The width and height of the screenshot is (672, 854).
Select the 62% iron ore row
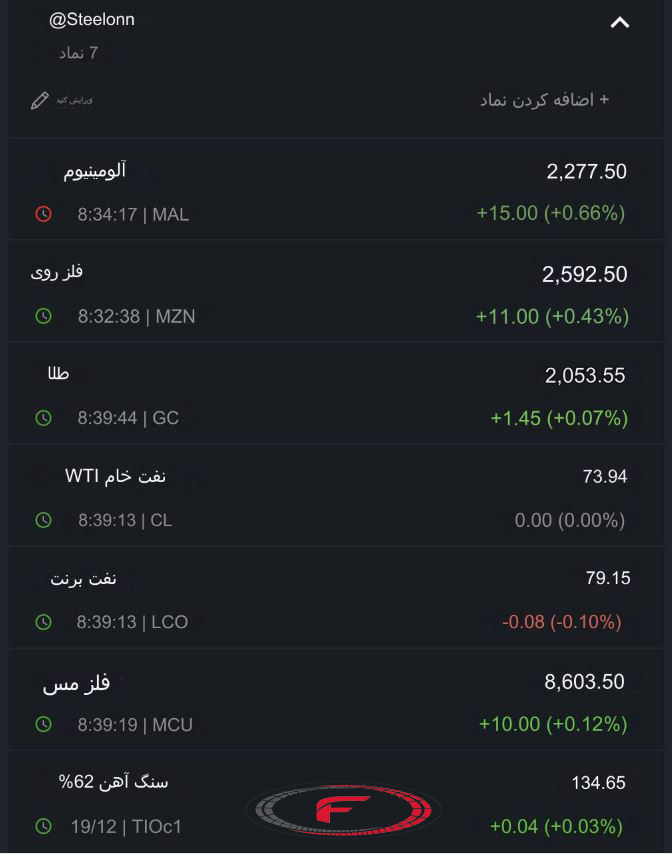click(336, 802)
